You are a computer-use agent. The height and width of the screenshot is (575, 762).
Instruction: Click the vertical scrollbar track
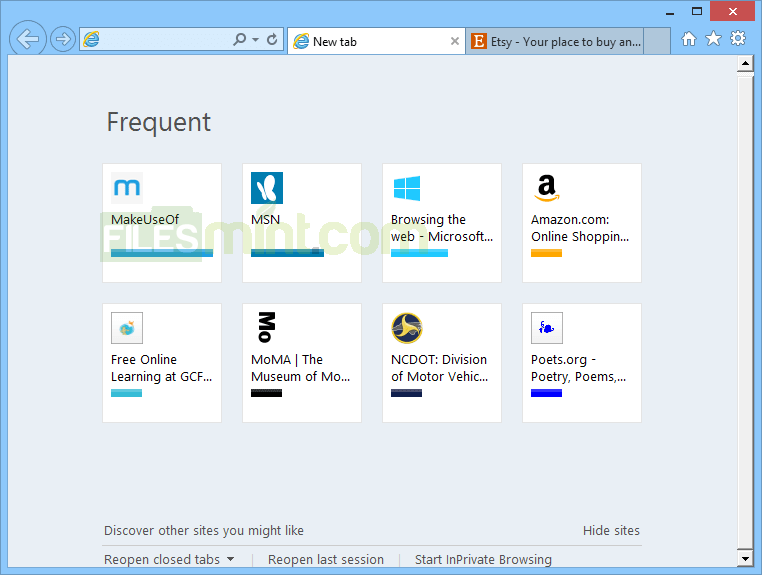click(745, 311)
